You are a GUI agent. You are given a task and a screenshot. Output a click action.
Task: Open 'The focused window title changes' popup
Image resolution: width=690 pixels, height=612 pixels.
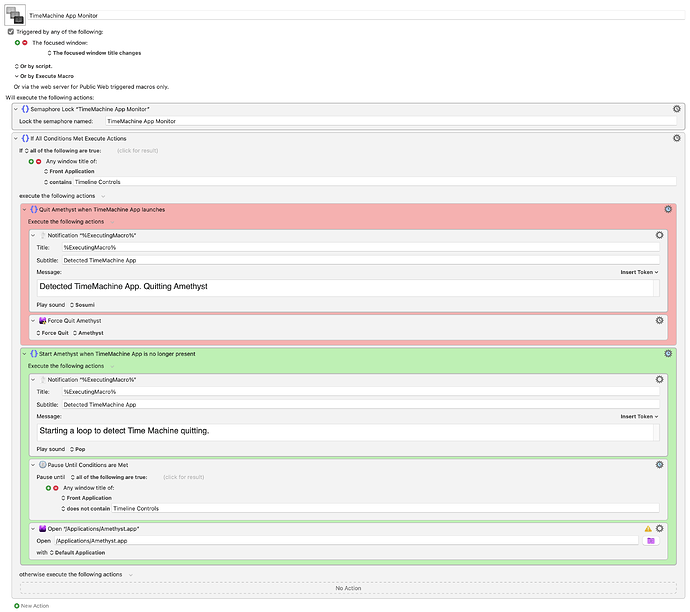(95, 53)
